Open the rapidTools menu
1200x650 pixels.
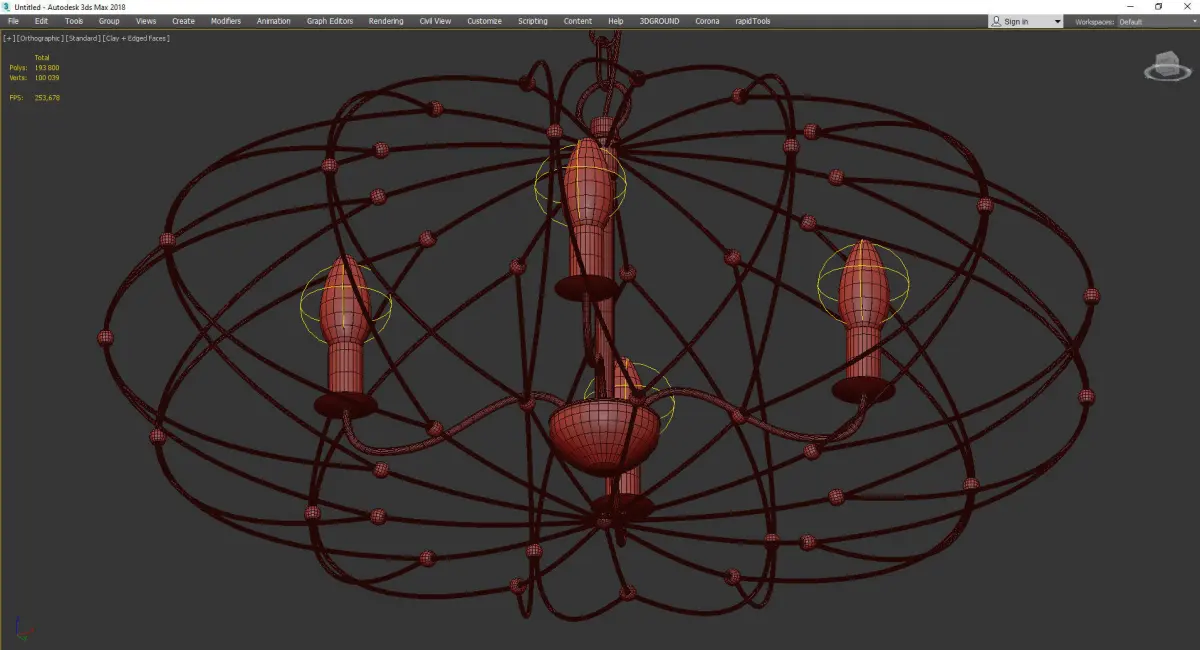click(x=752, y=21)
